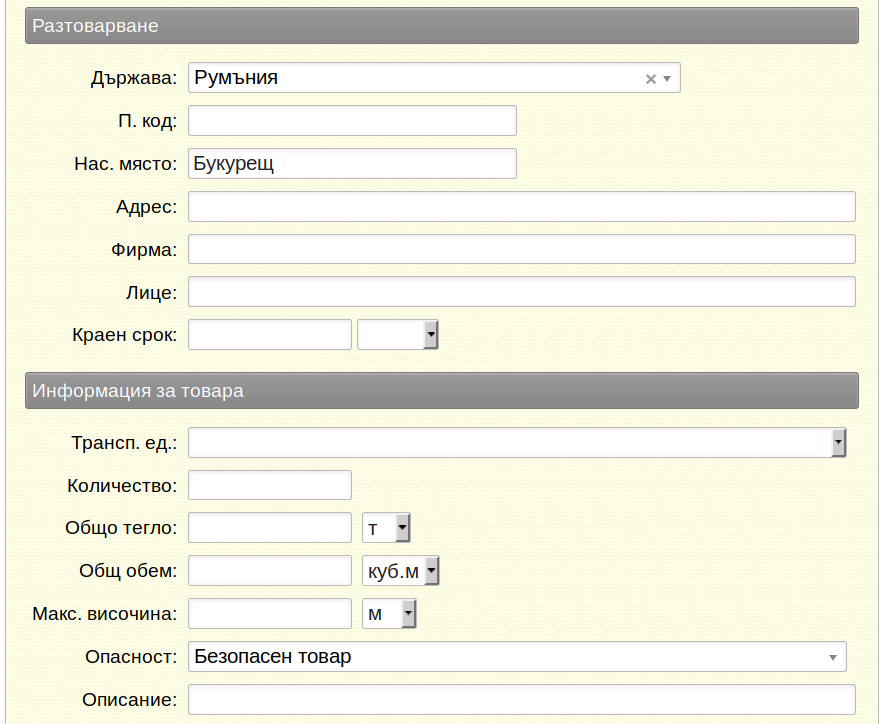Expand the Трансп. ед. dropdown

tap(517, 443)
